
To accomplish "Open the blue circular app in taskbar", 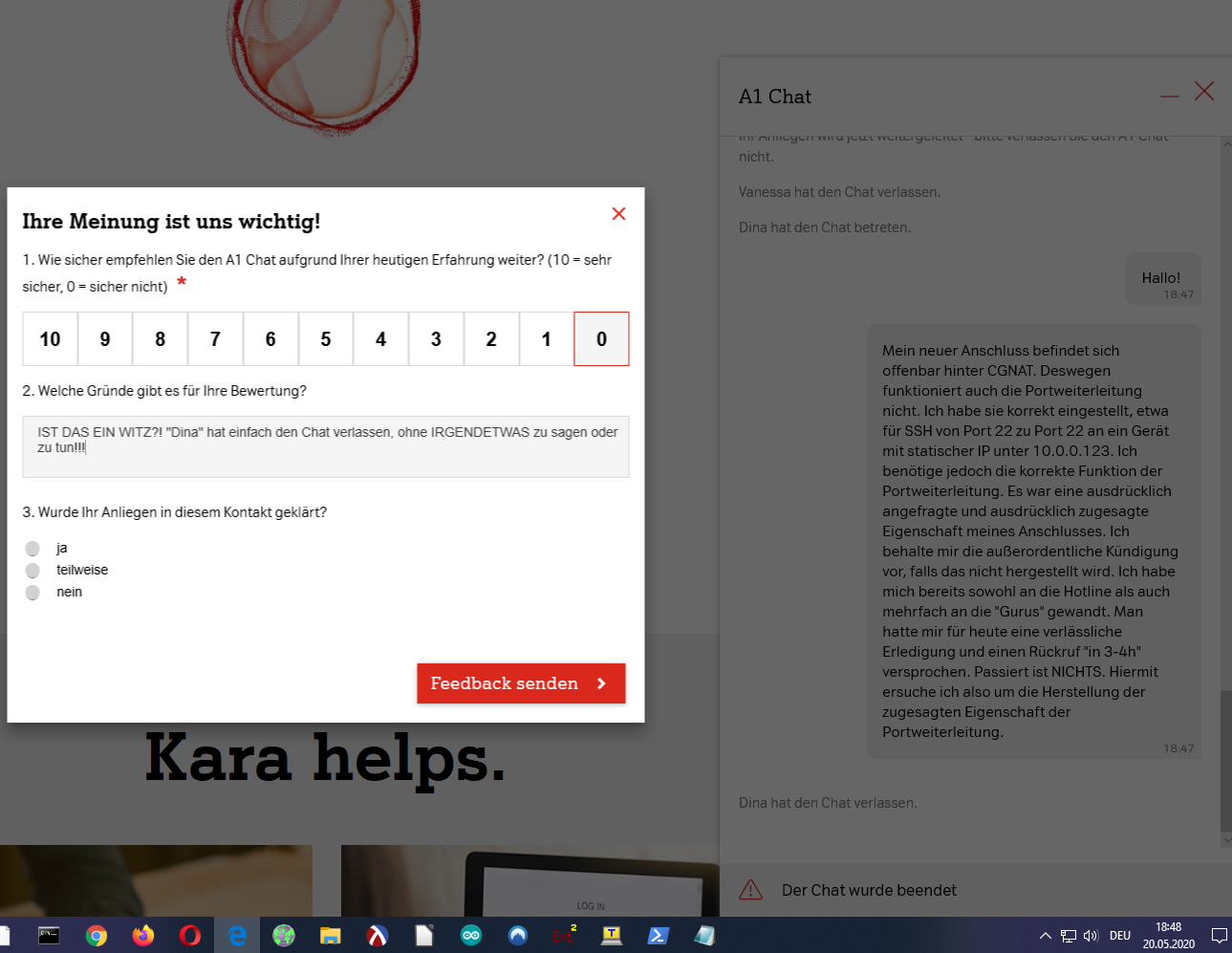I will pos(517,936).
